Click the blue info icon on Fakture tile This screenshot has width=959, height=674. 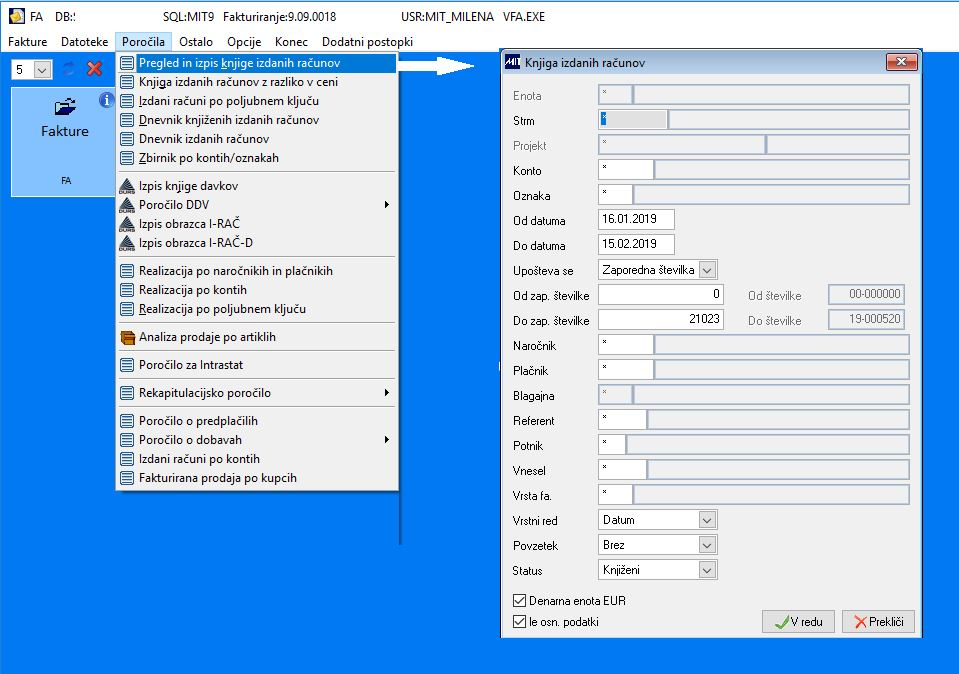point(106,100)
